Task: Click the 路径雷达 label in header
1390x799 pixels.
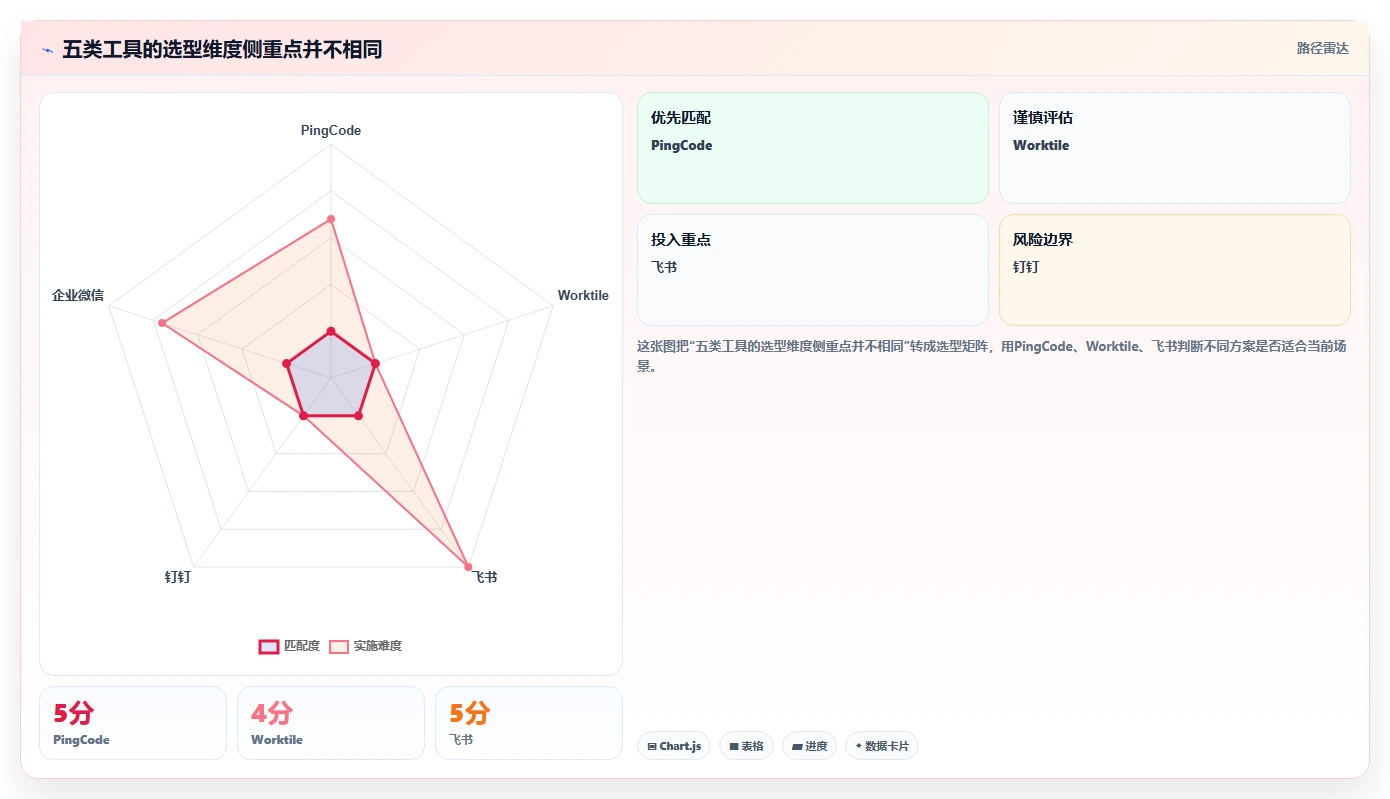Action: tap(1322, 48)
